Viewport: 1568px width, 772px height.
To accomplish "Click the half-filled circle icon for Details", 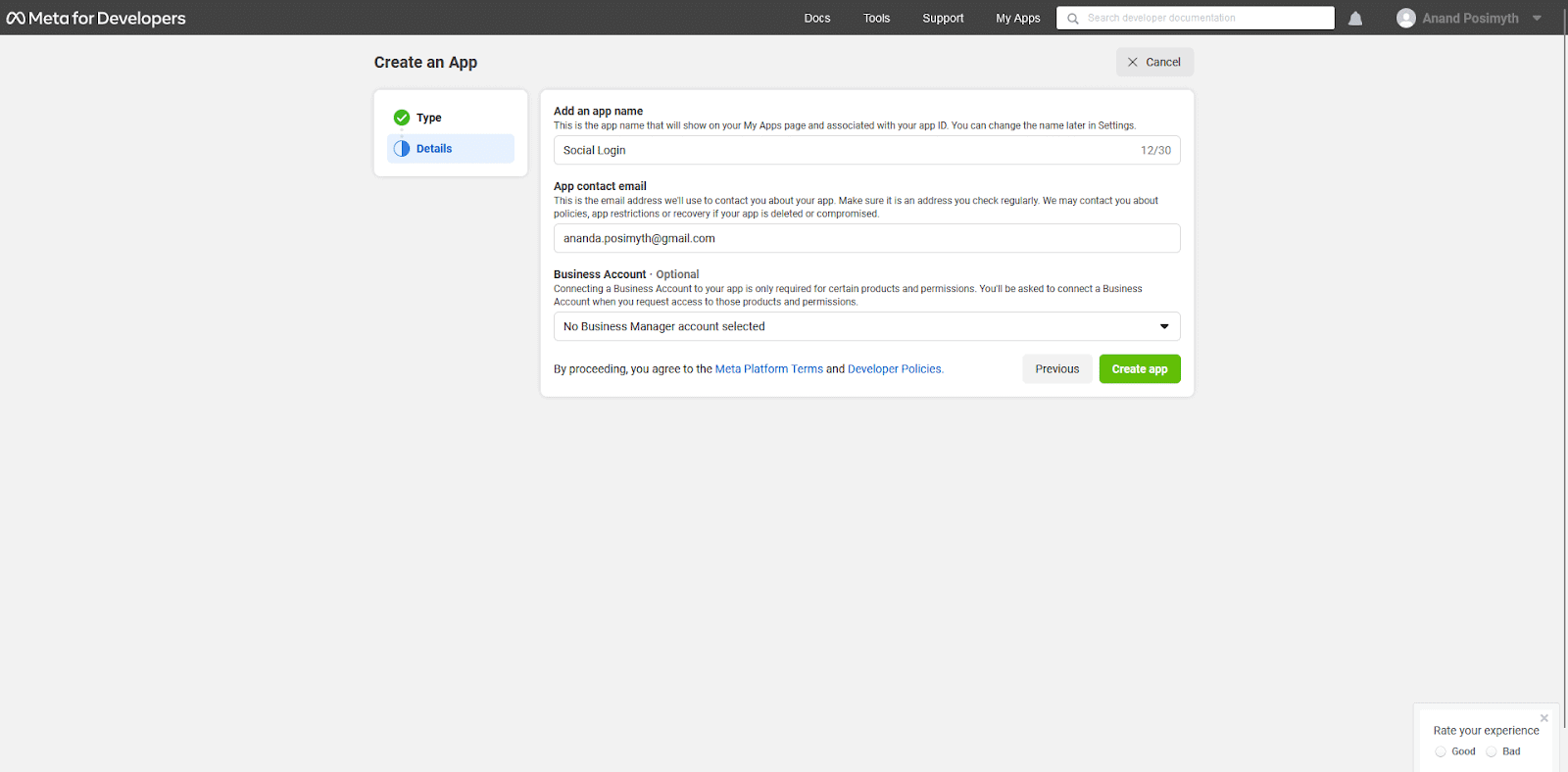I will [402, 149].
